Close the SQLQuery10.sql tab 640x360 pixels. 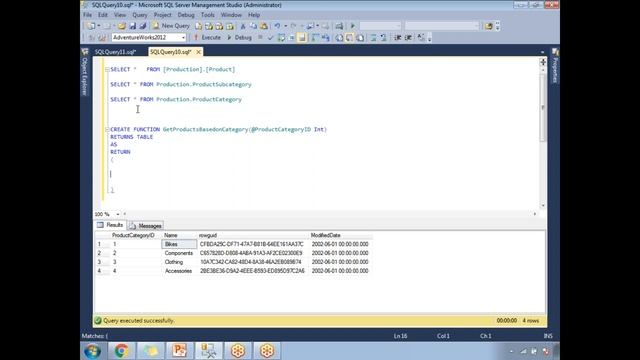coord(198,52)
